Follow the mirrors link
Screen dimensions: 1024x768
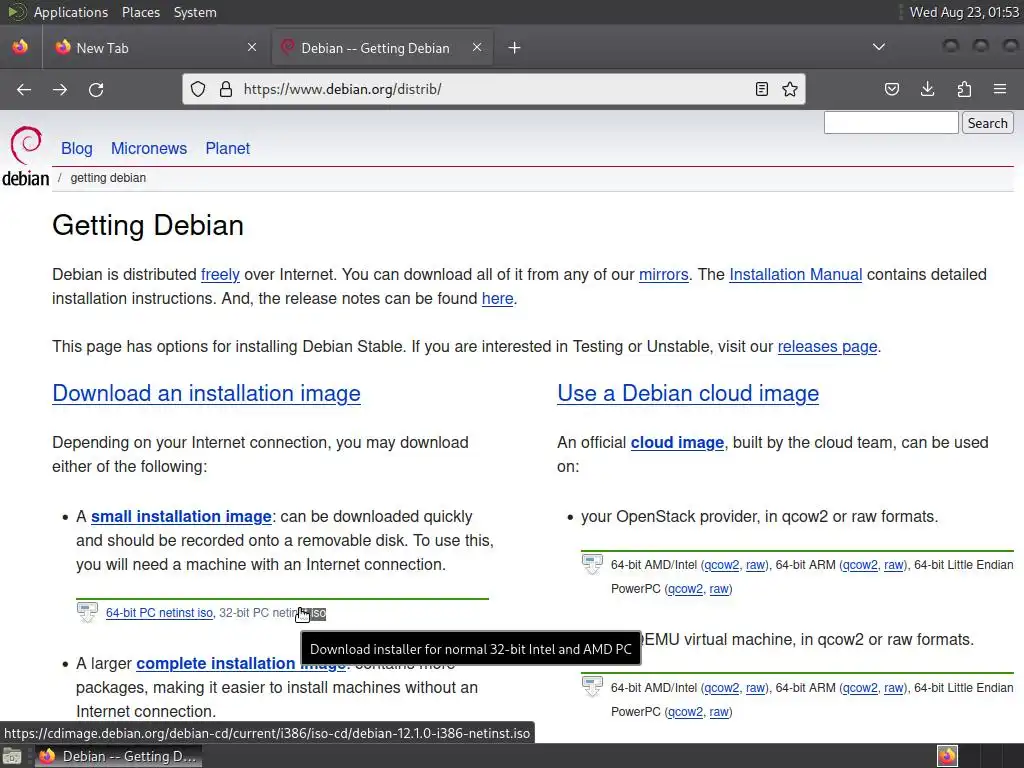664,274
